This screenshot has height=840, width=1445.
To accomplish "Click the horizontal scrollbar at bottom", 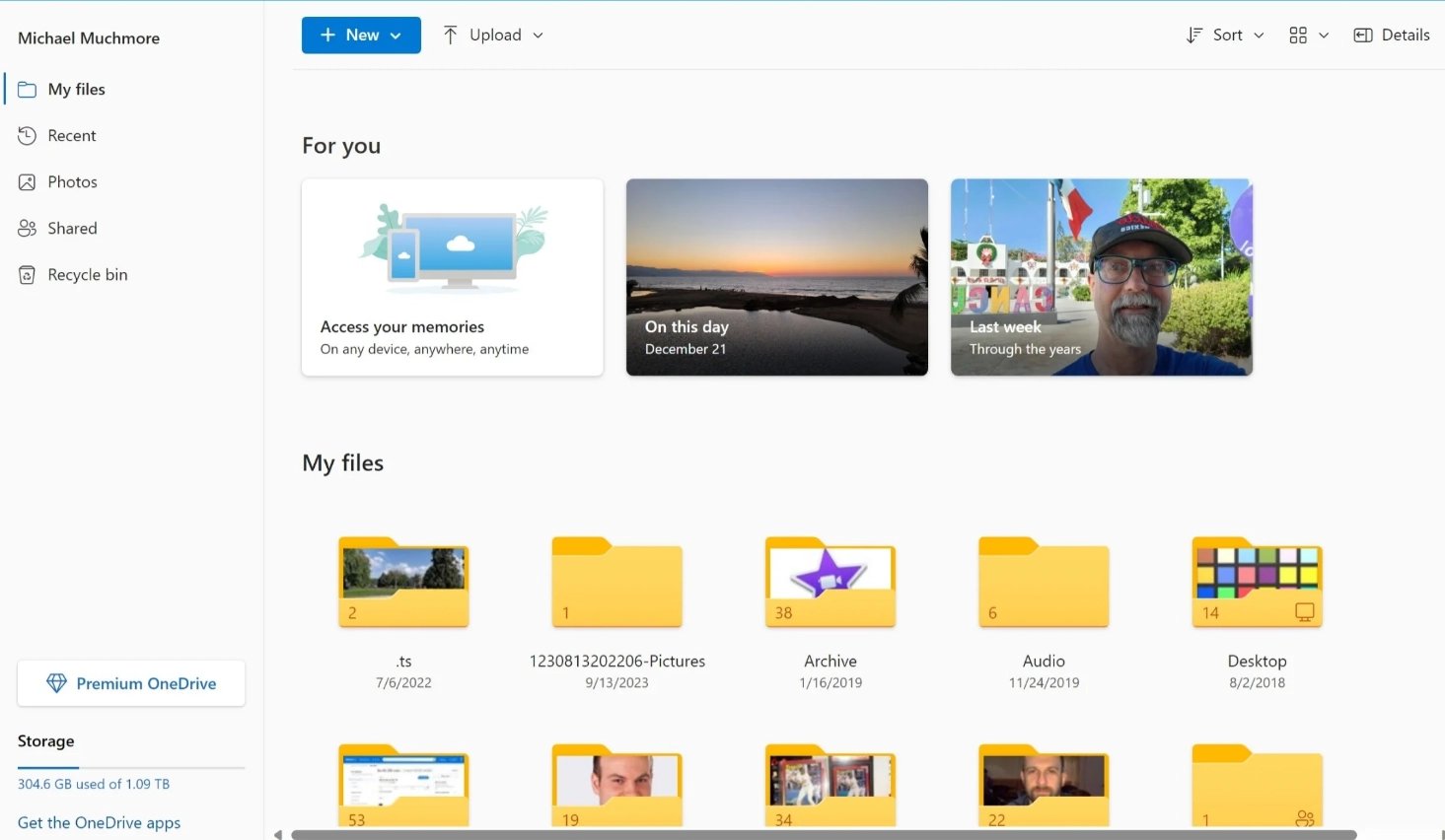I will coord(824,835).
